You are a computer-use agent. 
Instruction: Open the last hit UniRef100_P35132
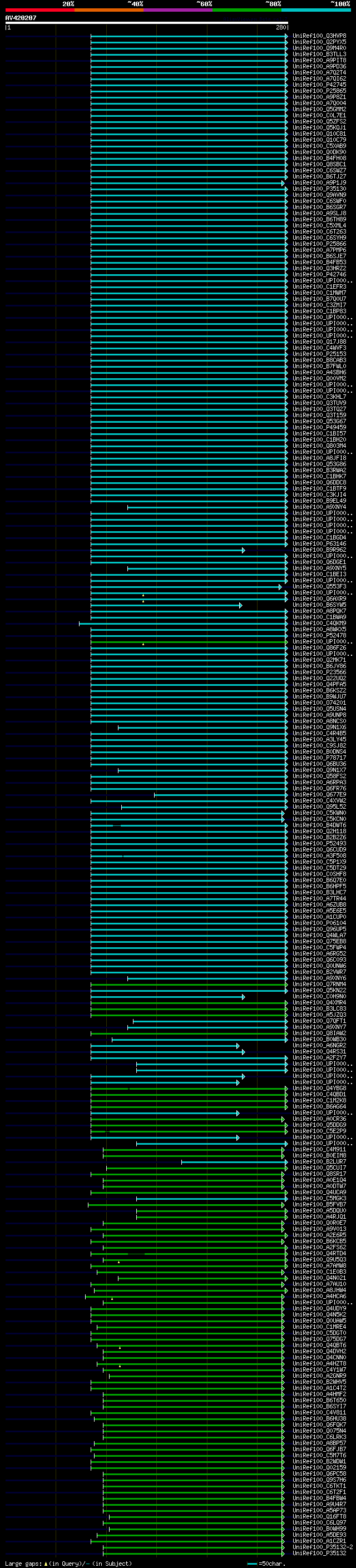tap(319, 1553)
